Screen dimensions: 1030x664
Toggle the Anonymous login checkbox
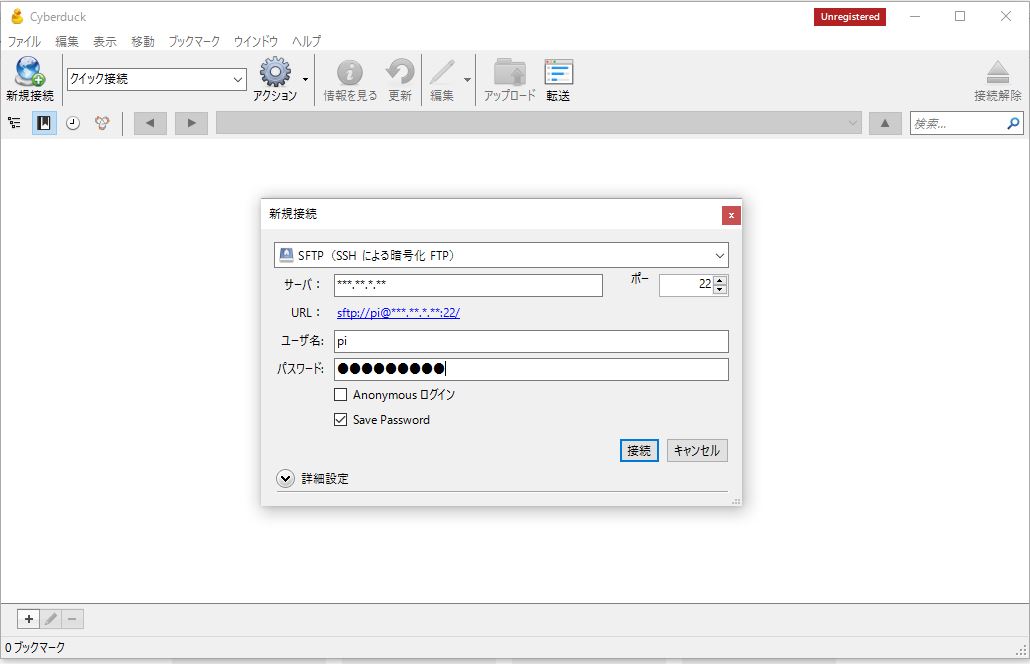tap(340, 395)
